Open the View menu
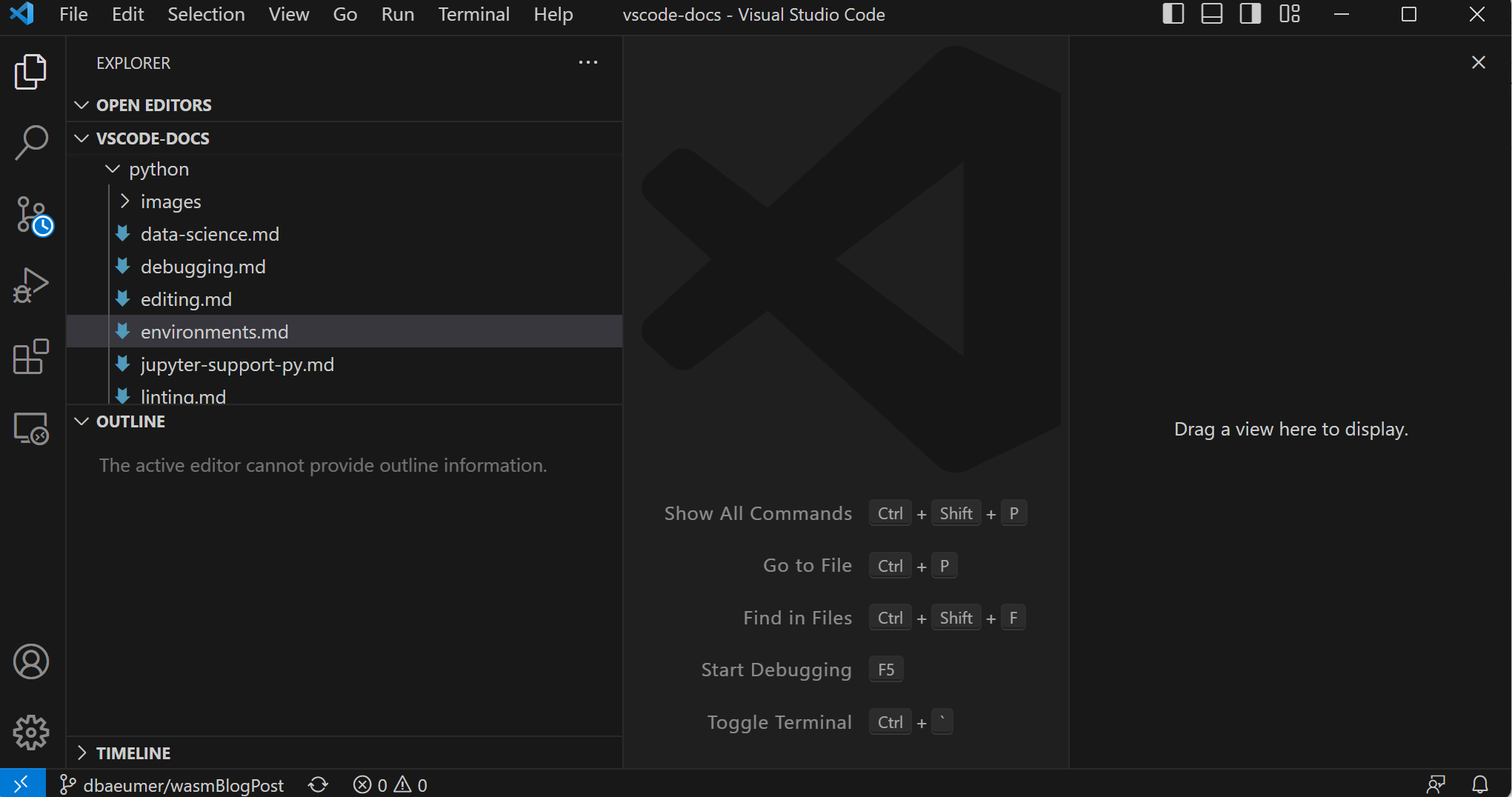 [x=289, y=14]
